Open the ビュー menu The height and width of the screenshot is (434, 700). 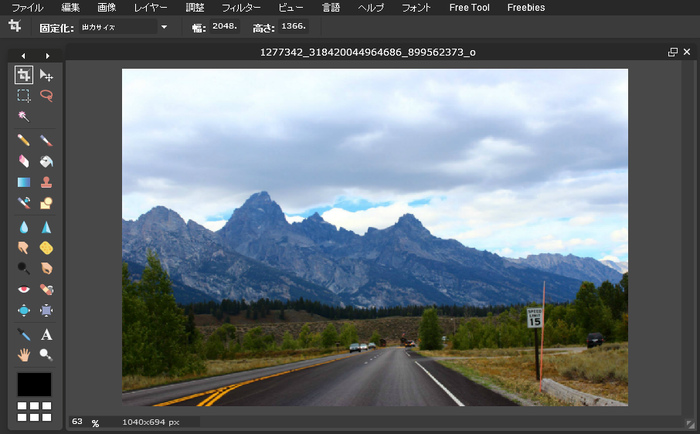click(x=291, y=8)
